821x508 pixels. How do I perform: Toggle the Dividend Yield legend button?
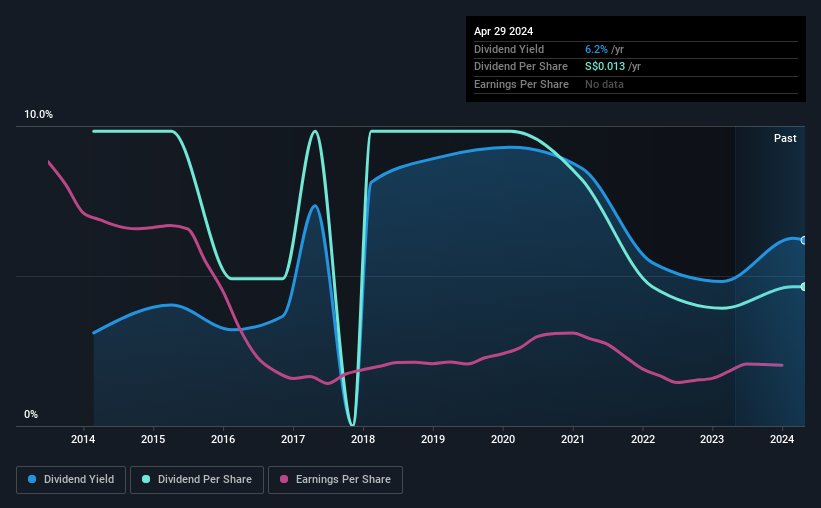[x=71, y=480]
